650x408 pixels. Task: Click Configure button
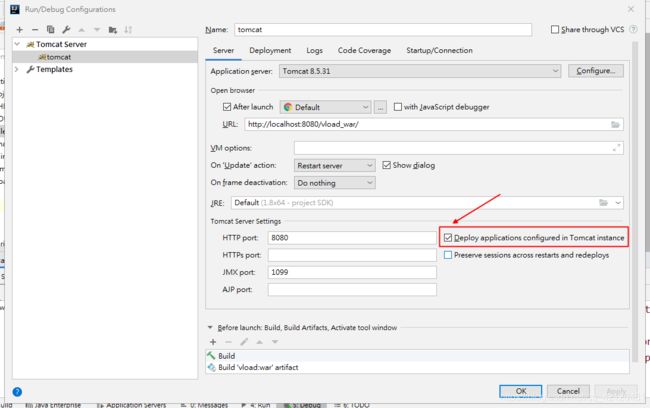click(x=596, y=71)
